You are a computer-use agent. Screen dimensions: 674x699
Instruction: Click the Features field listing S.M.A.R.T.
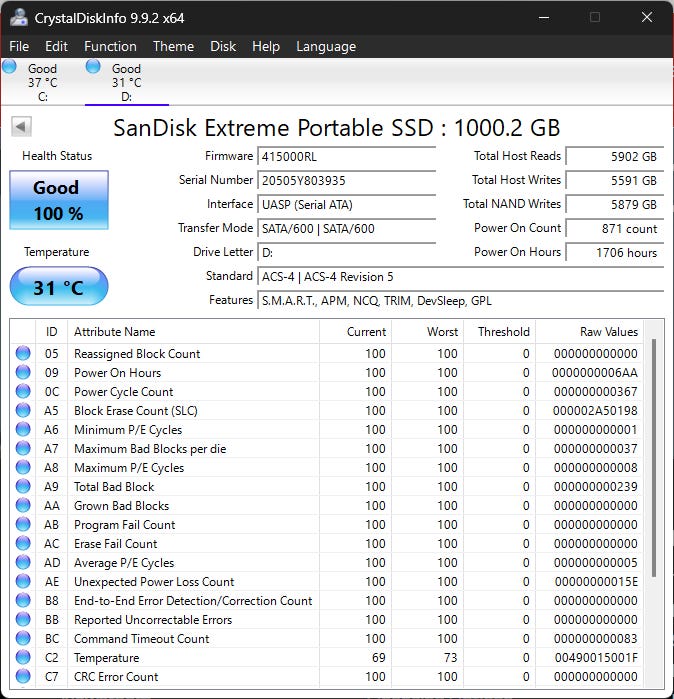pyautogui.click(x=460, y=301)
